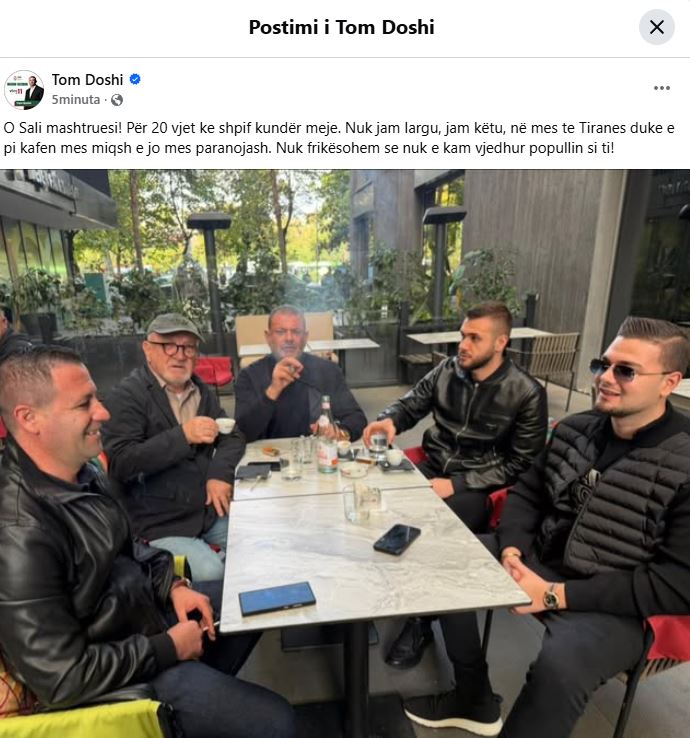The width and height of the screenshot is (690, 738).
Task: Click the black phone on the marble table
Action: click(x=397, y=539)
